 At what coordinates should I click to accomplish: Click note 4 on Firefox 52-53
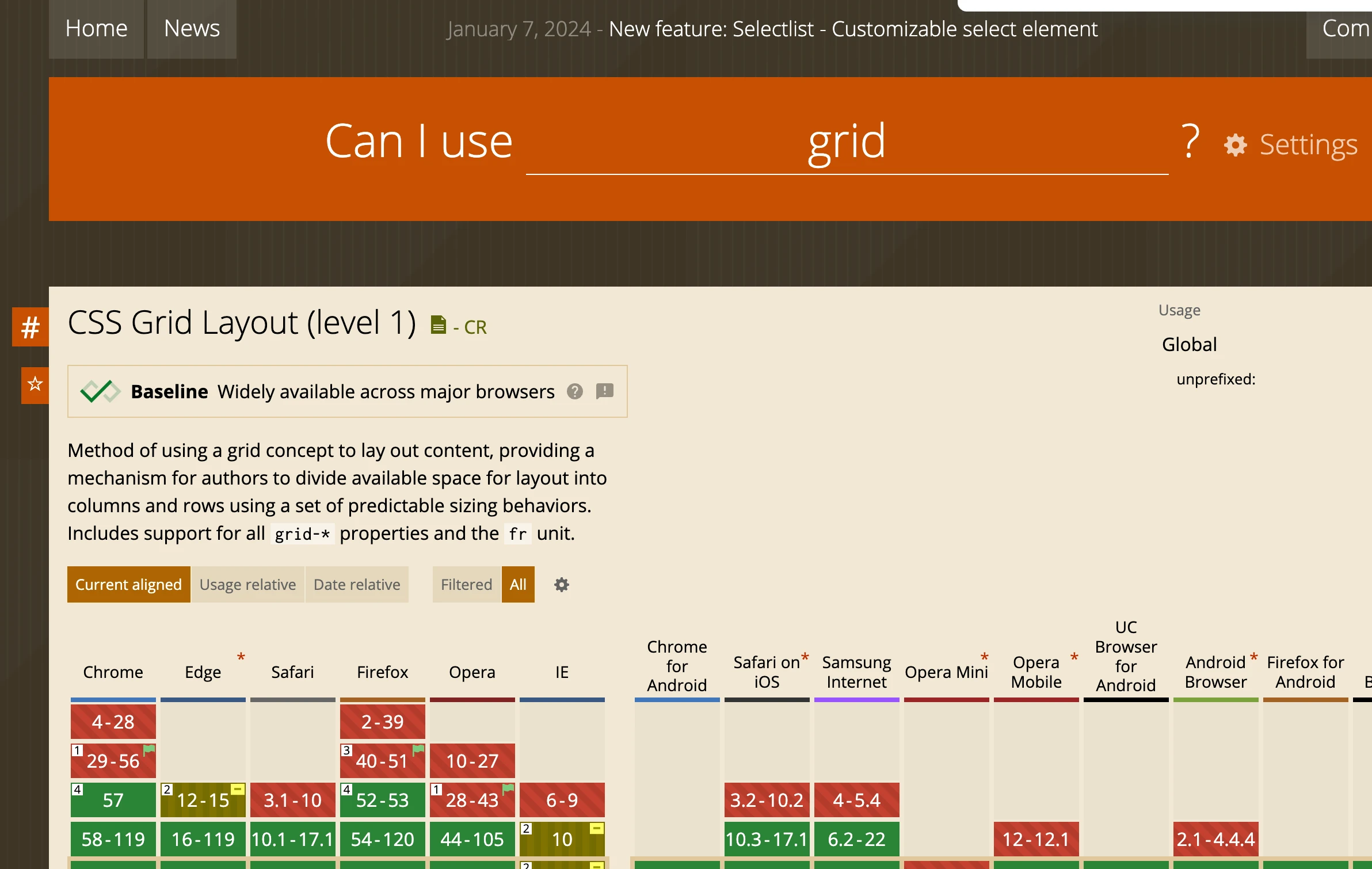346,790
